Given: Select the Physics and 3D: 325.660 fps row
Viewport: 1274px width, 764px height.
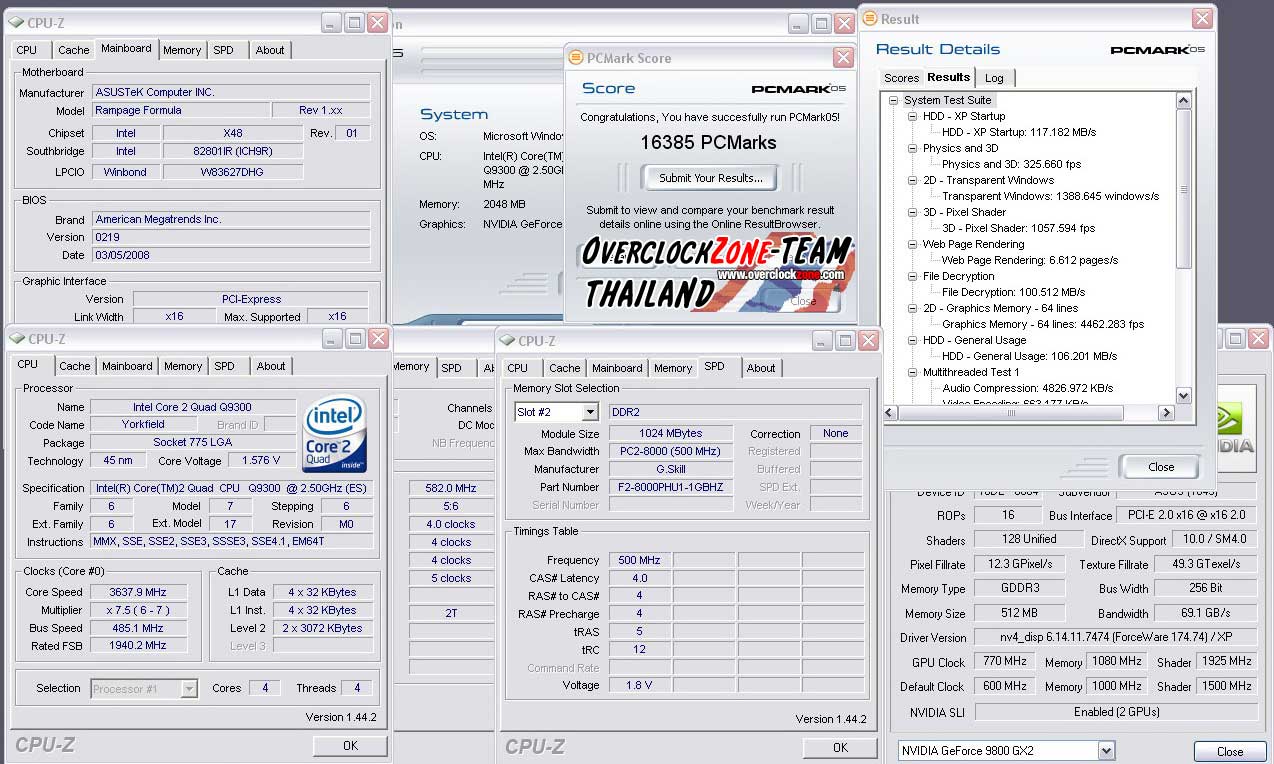Looking at the screenshot, I should 1011,164.
